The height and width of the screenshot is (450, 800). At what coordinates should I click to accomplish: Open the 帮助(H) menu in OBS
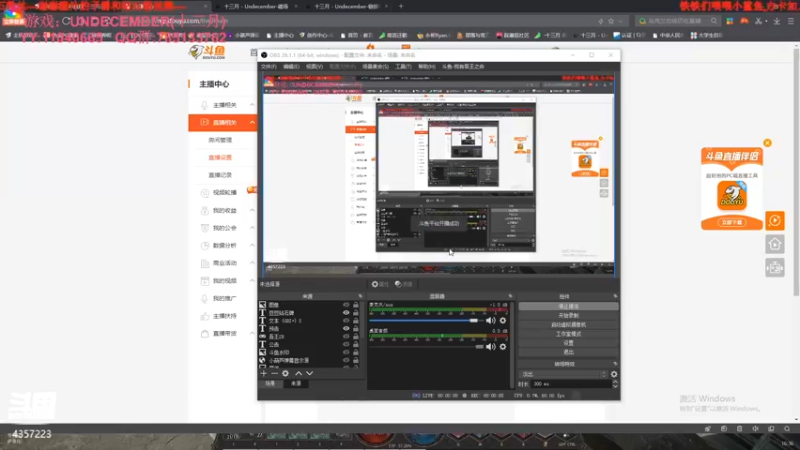click(427, 66)
